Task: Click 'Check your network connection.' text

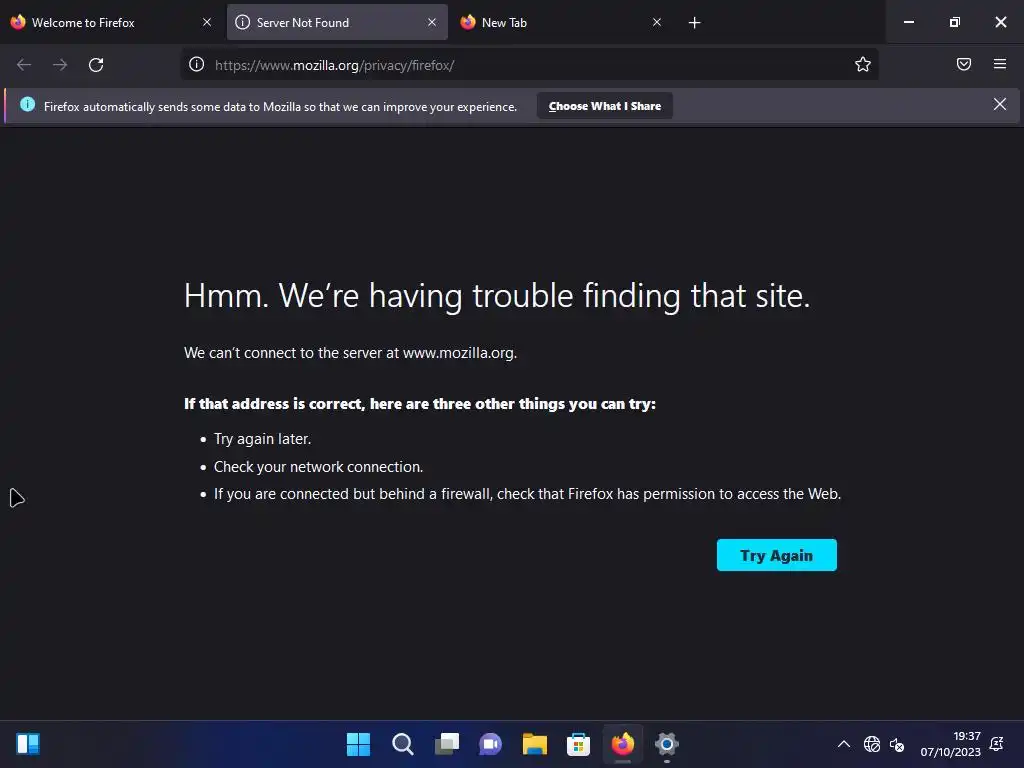Action: (319, 467)
